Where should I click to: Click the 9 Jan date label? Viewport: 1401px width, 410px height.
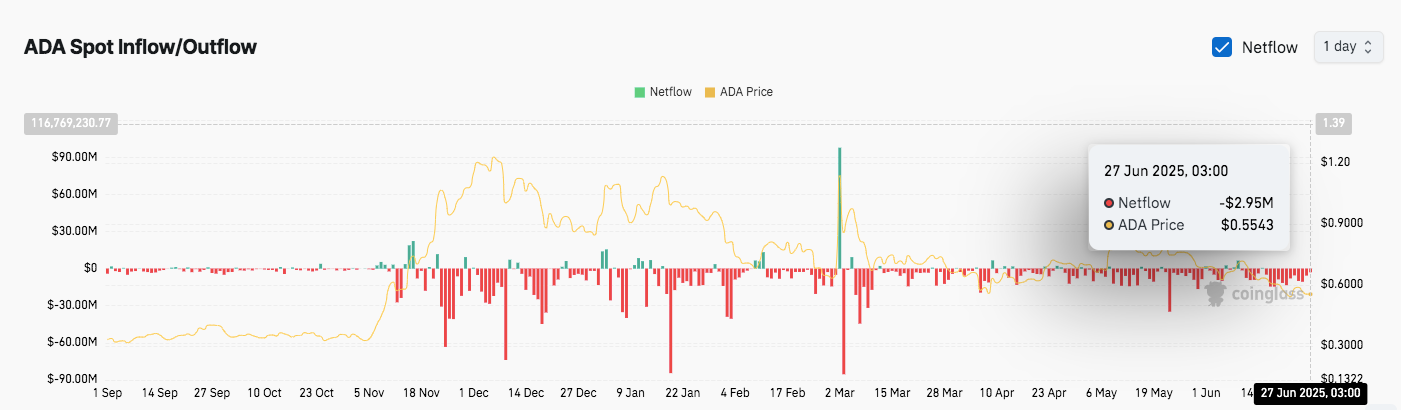tap(631, 393)
